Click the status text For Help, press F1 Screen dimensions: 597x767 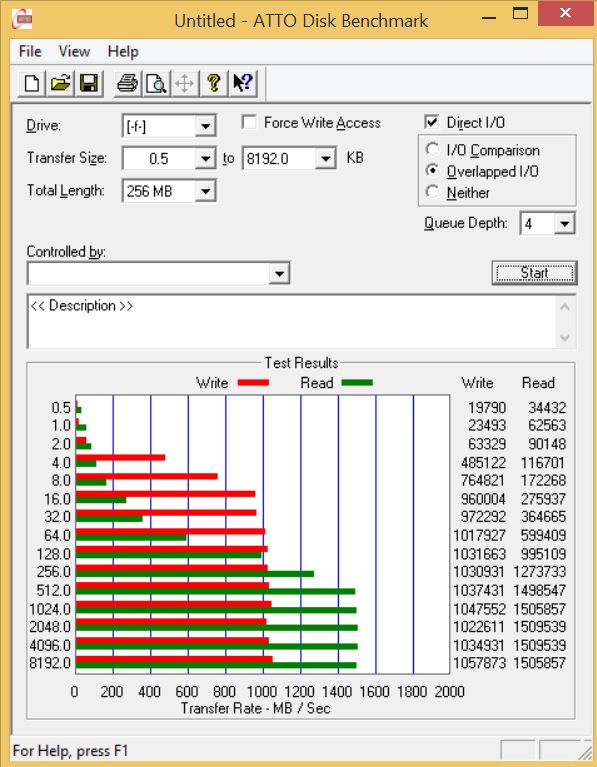click(x=70, y=750)
